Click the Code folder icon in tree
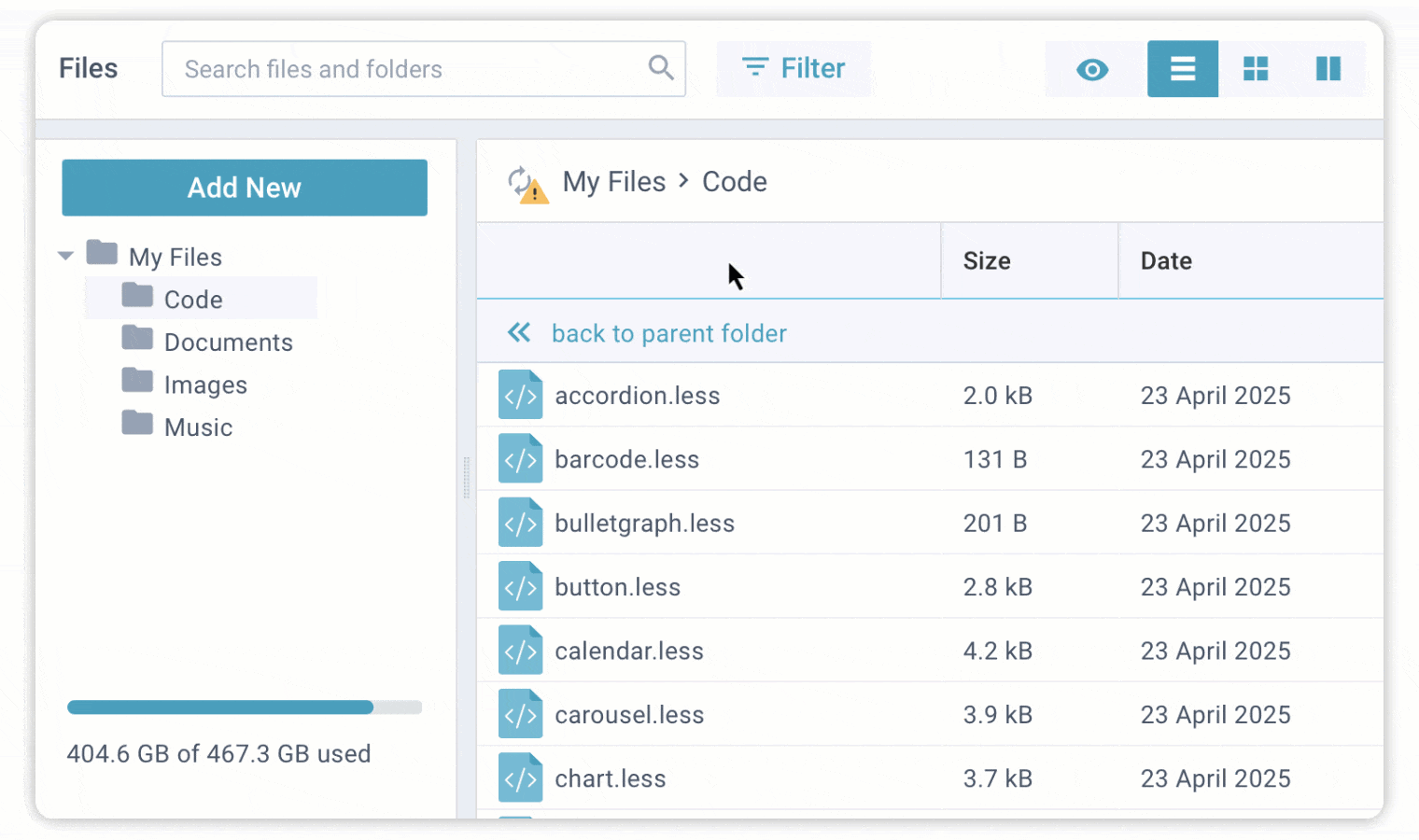1419x840 pixels. [137, 295]
